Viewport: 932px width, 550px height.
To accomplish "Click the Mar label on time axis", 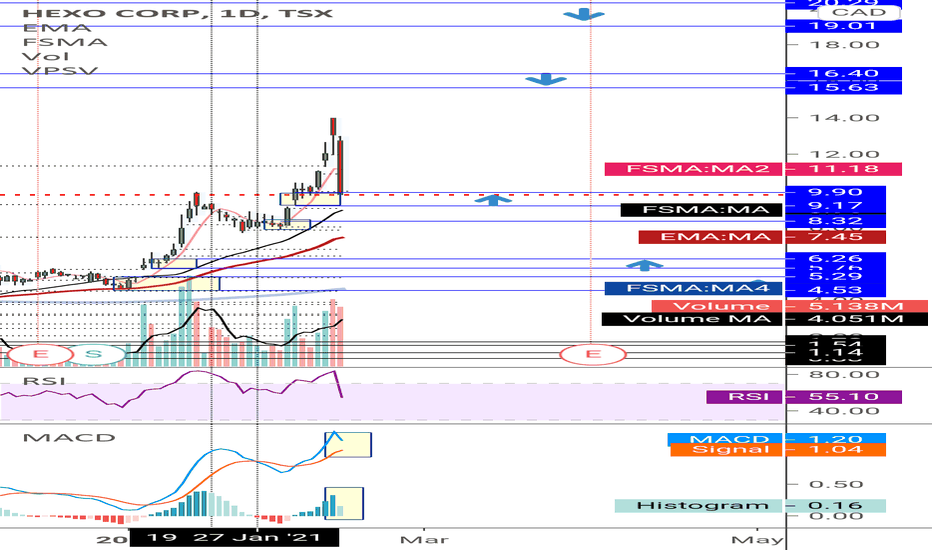I will click(x=424, y=540).
